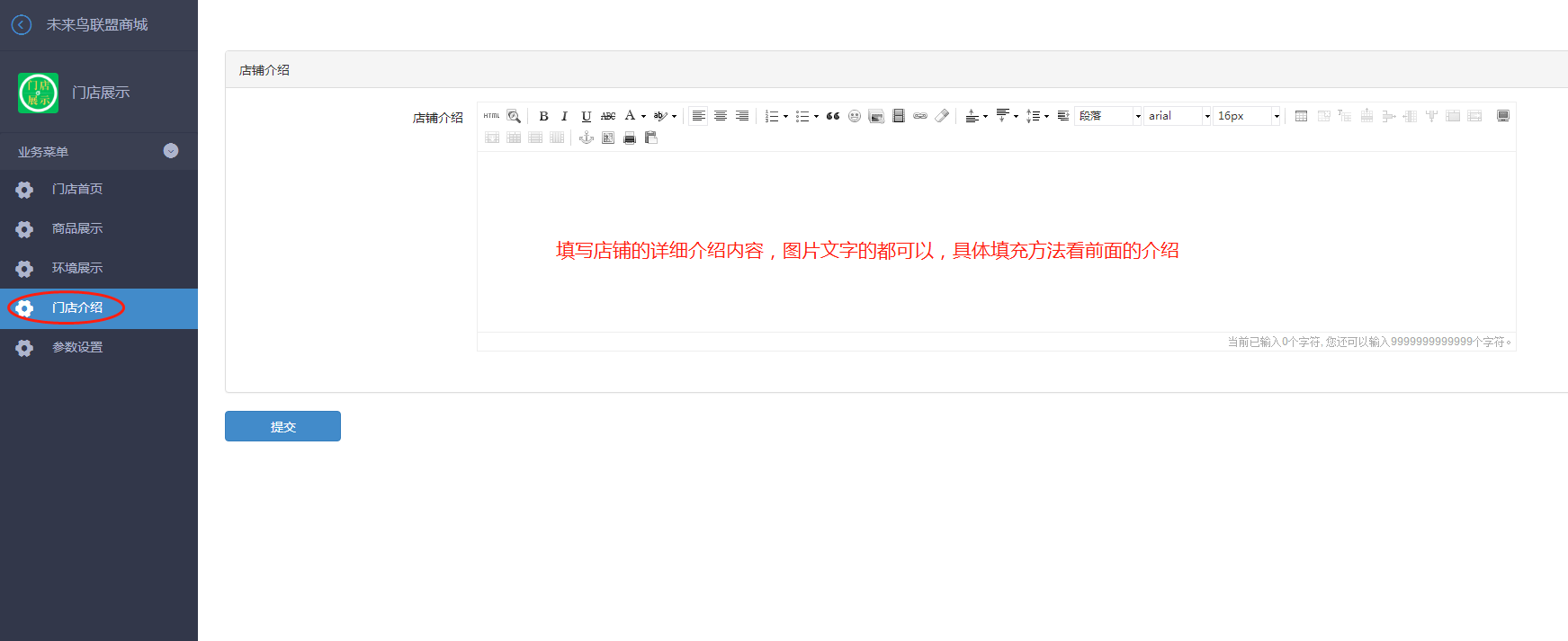The image size is (1568, 641).
Task: Click the 提交 submit button
Action: [x=282, y=426]
